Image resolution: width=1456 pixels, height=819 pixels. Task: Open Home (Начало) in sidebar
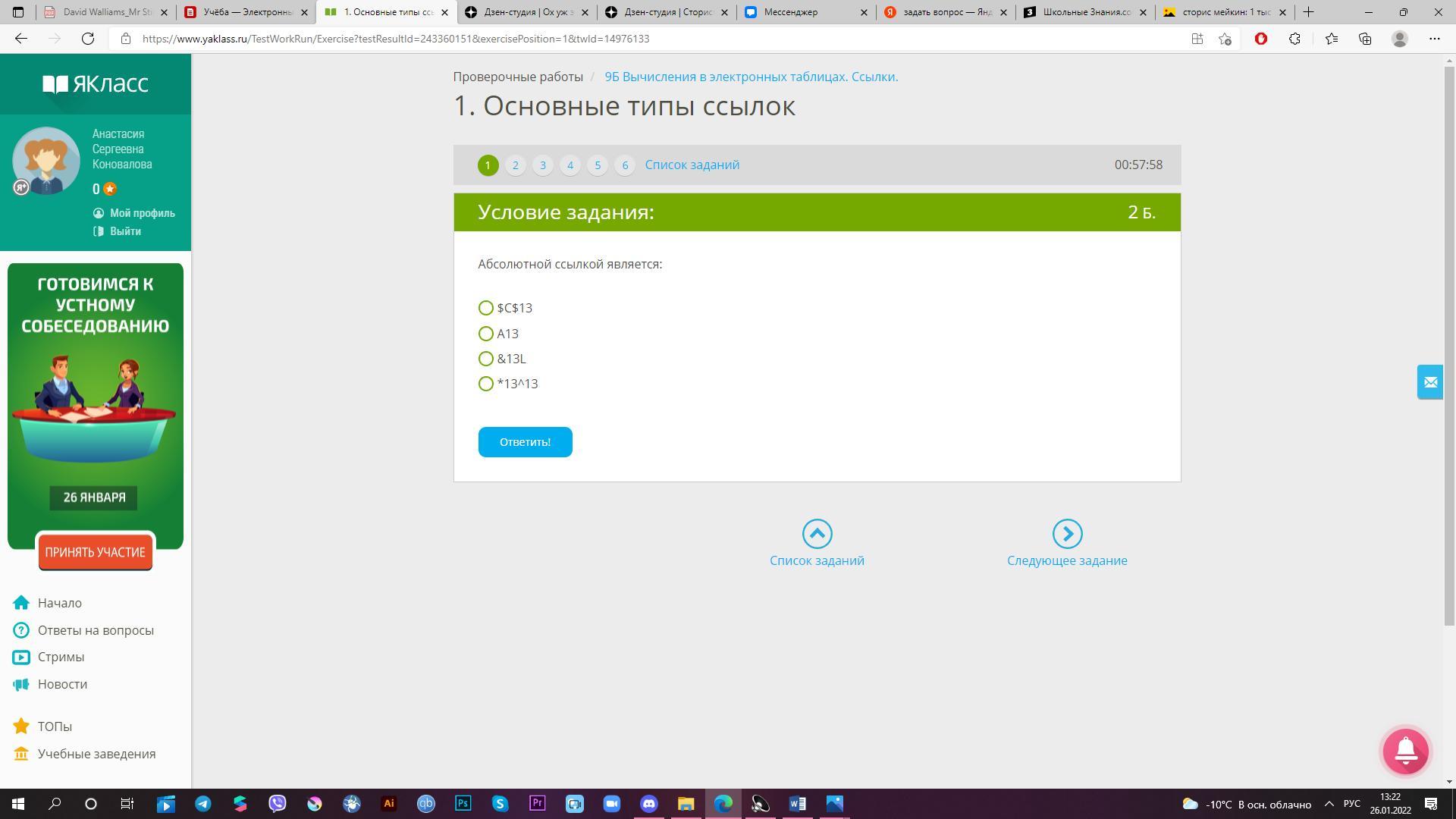coord(59,603)
